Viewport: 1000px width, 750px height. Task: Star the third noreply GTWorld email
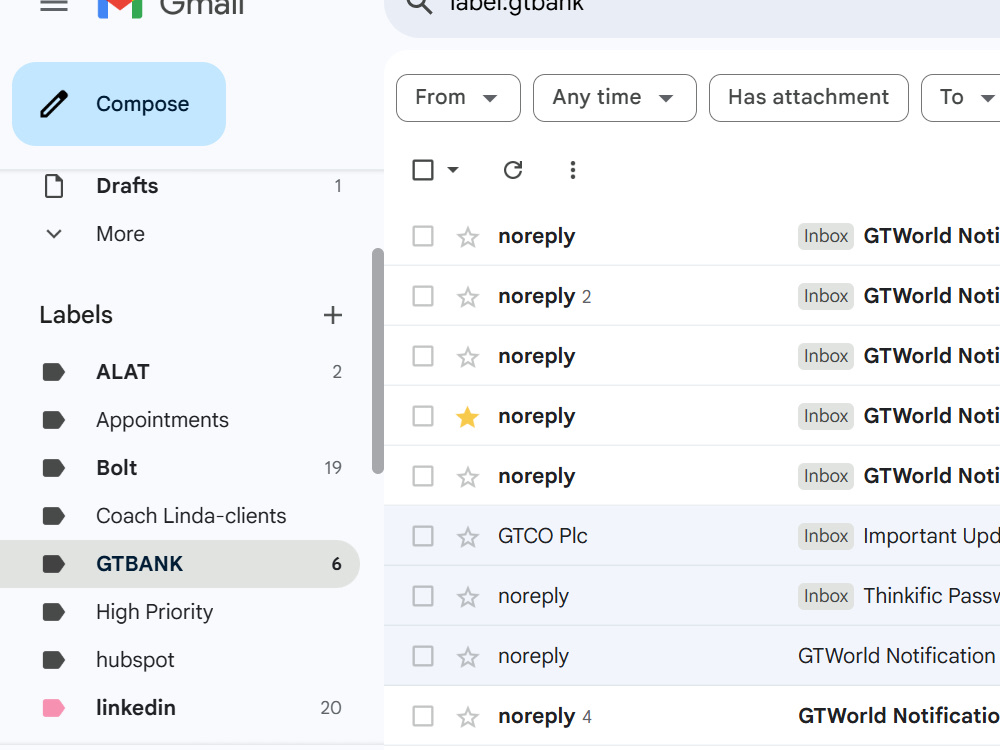click(x=467, y=357)
